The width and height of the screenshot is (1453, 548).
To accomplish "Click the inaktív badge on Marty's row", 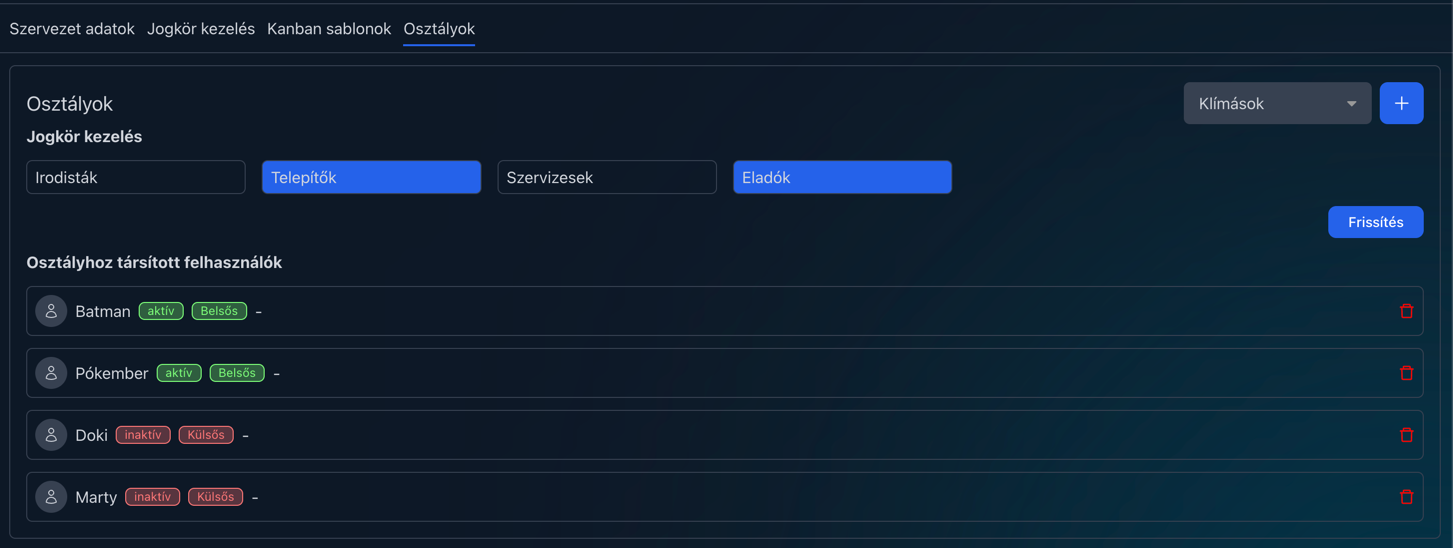I will 152,497.
